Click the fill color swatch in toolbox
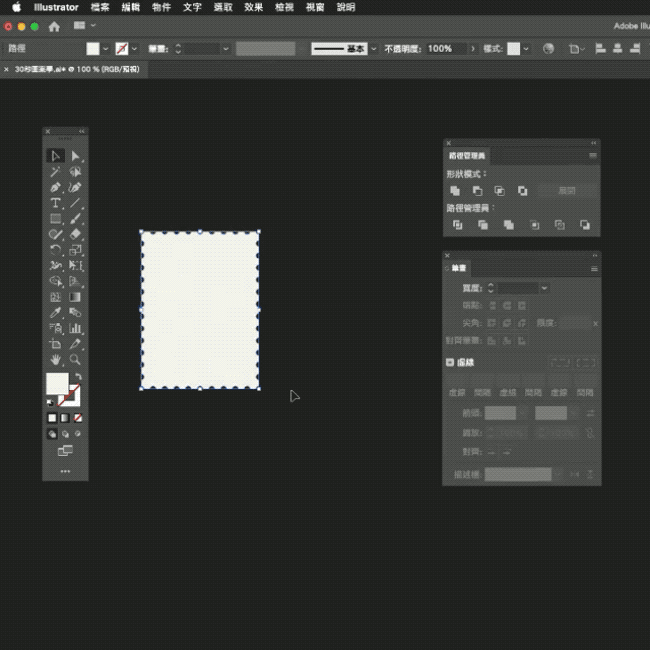The width and height of the screenshot is (650, 650). point(56,383)
